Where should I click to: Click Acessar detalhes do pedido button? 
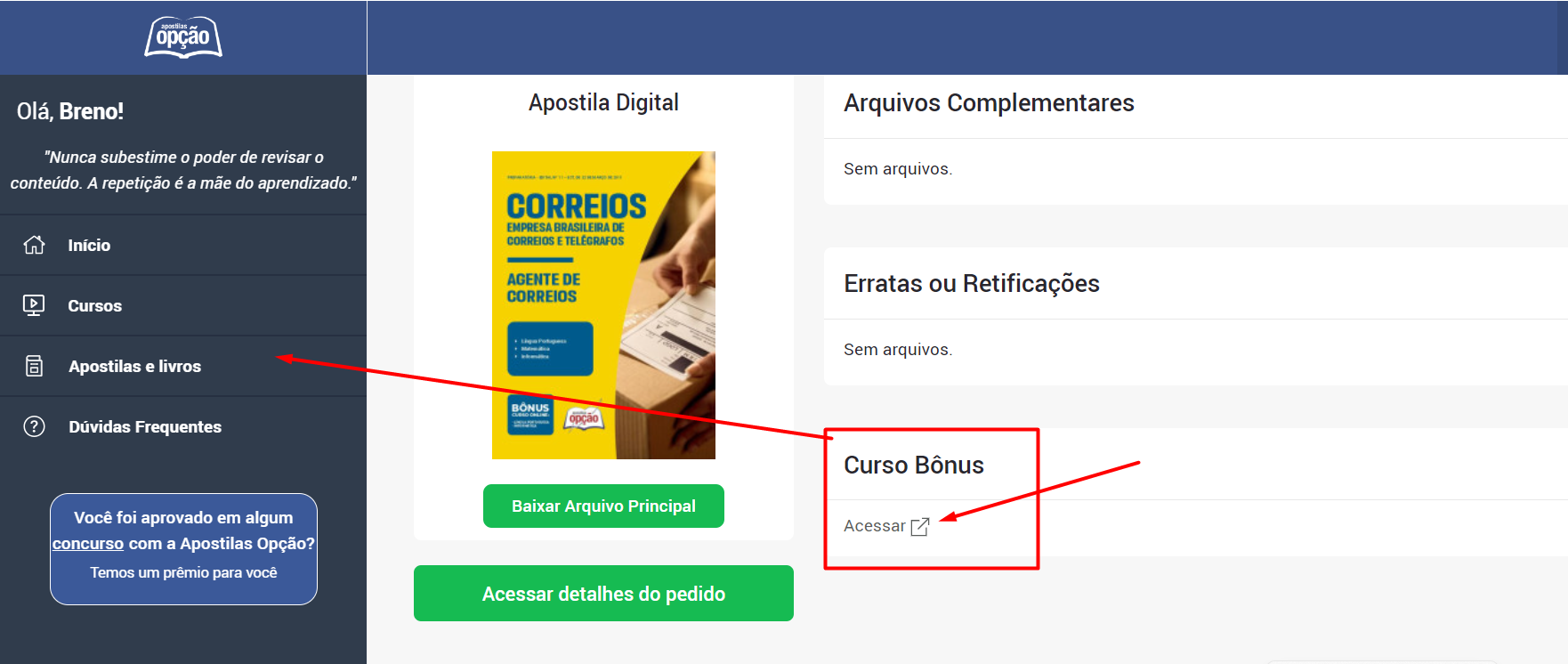[603, 594]
